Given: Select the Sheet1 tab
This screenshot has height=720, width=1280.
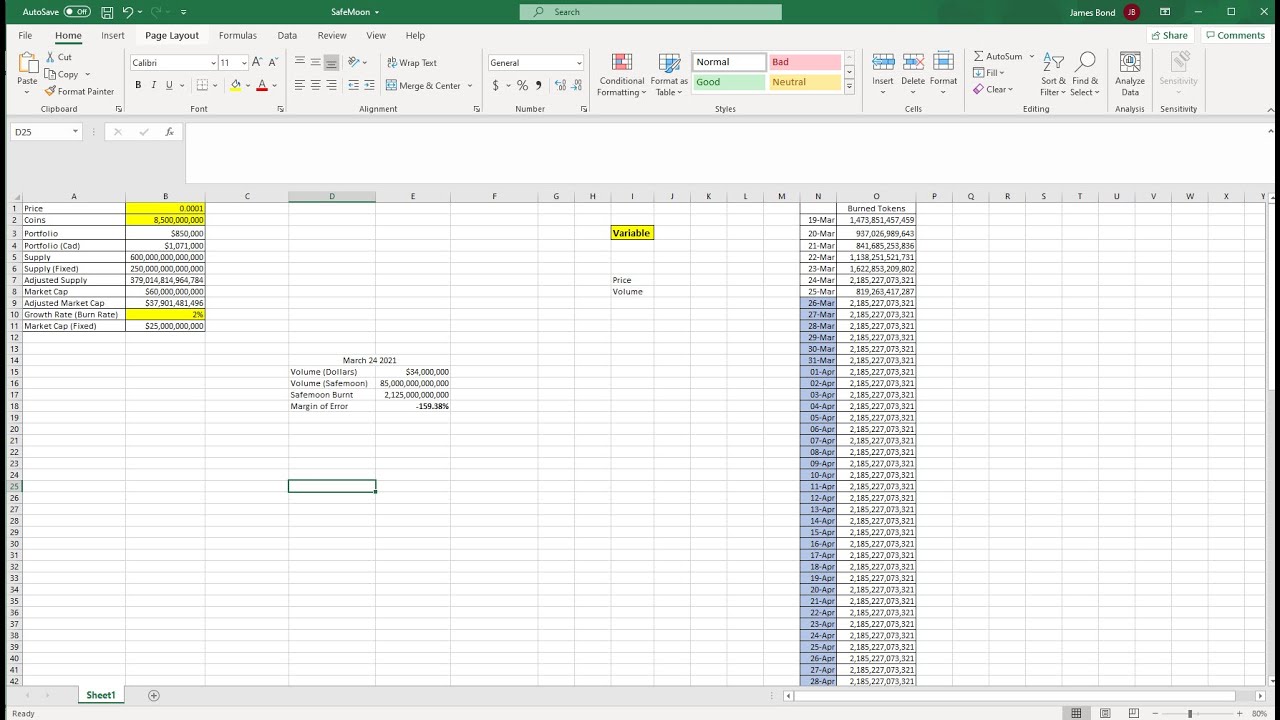Looking at the screenshot, I should [100, 695].
